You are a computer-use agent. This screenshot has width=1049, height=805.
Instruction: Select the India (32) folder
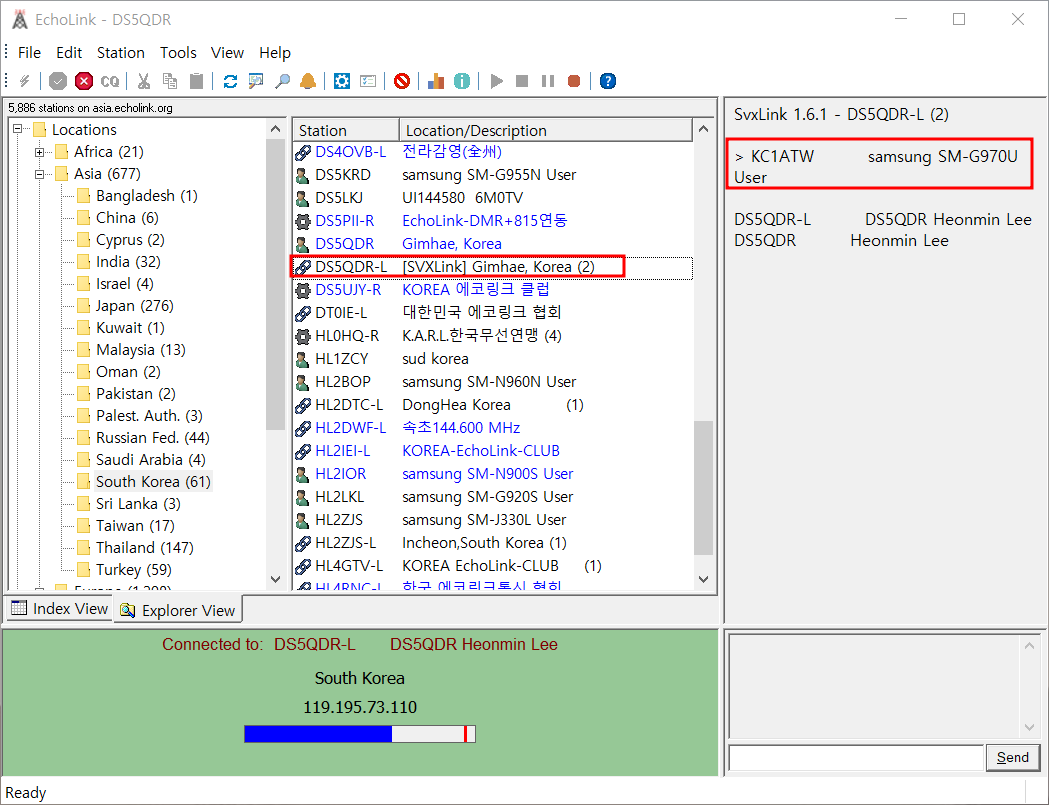pos(128,262)
